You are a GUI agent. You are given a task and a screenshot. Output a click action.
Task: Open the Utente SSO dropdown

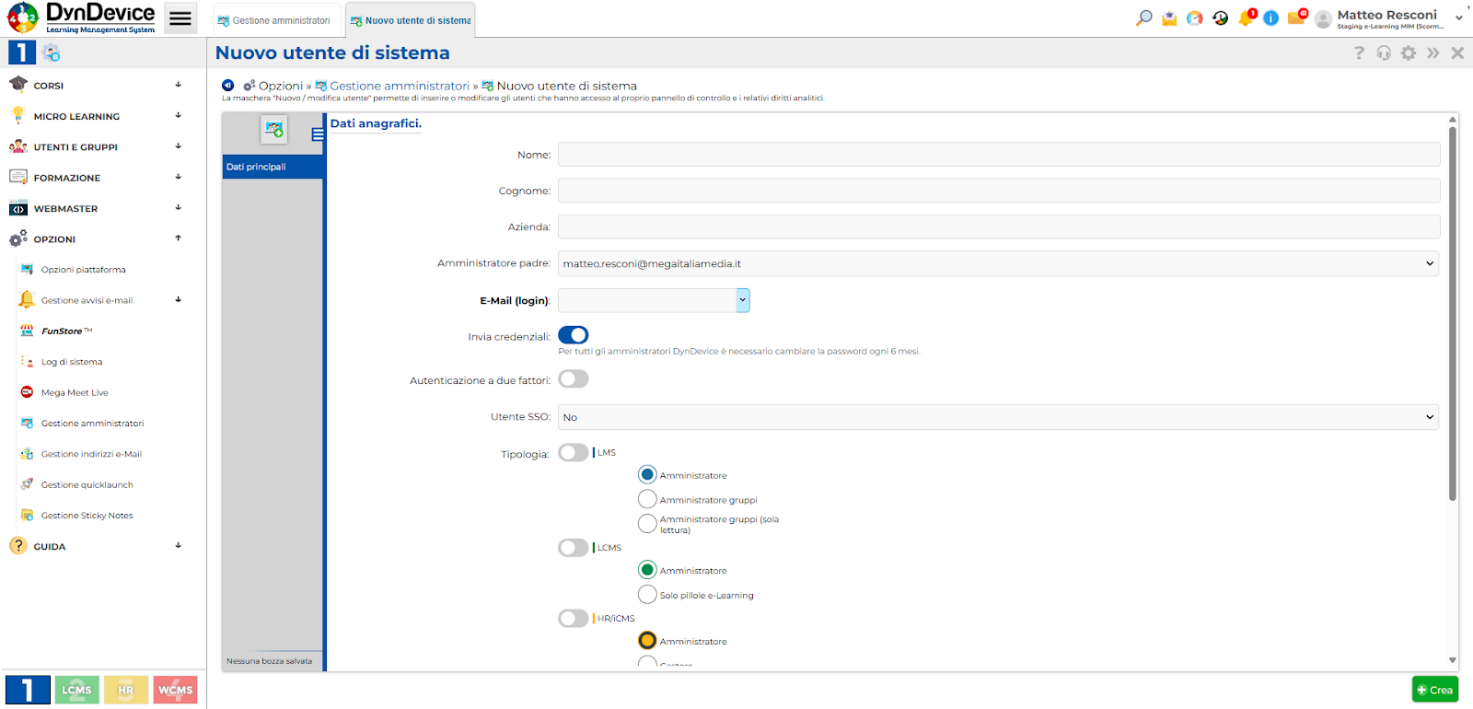coord(997,417)
